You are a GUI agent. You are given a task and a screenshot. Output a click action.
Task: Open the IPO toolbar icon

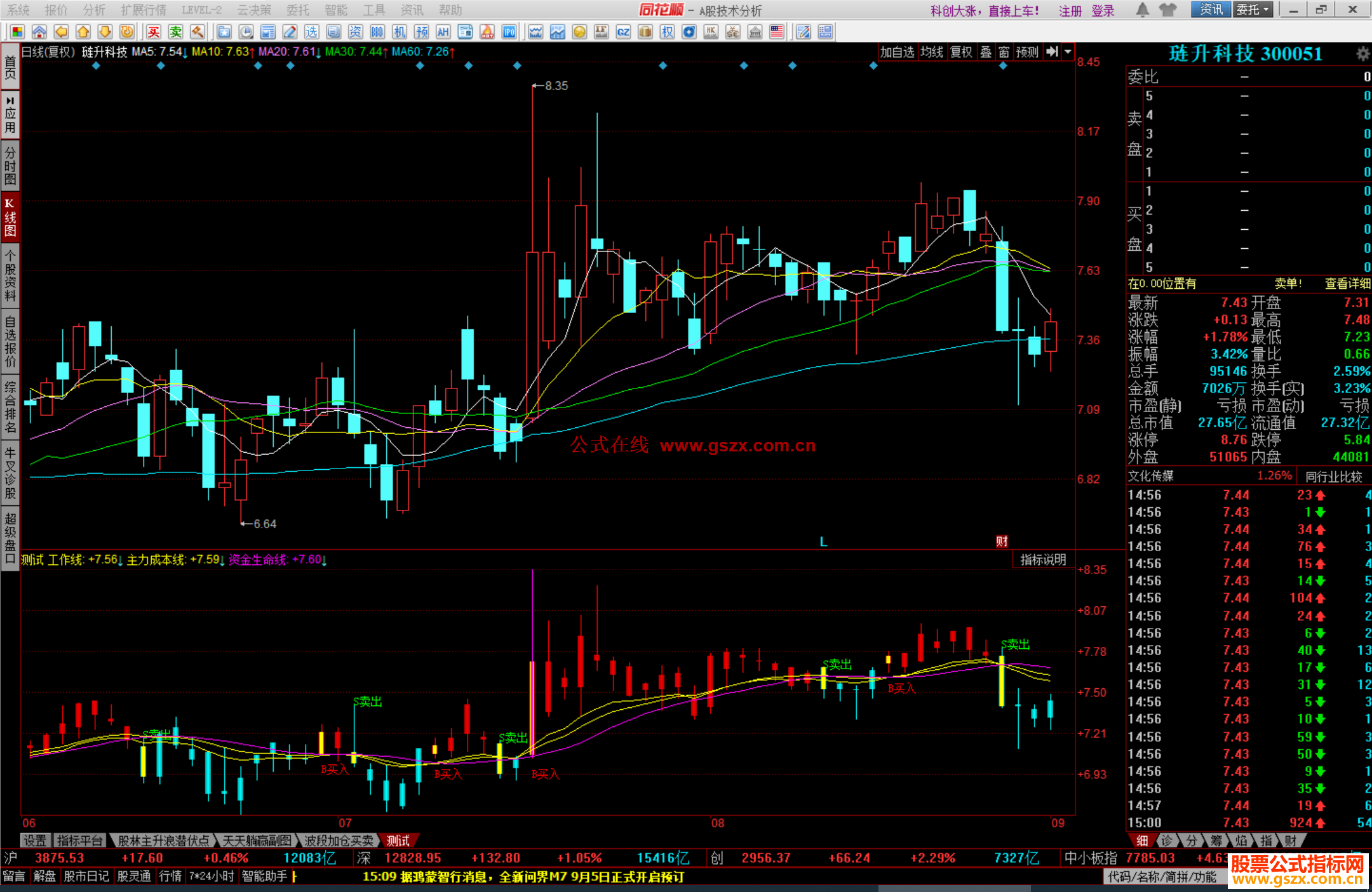tap(509, 32)
